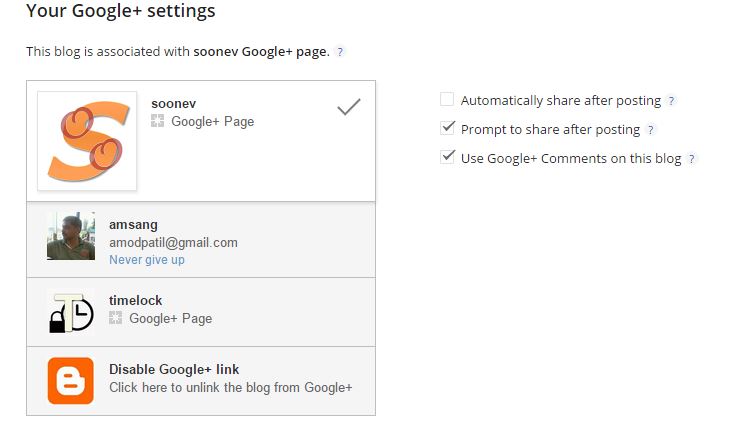
Task: Open help for Use Google+ Comments
Action: [691, 159]
